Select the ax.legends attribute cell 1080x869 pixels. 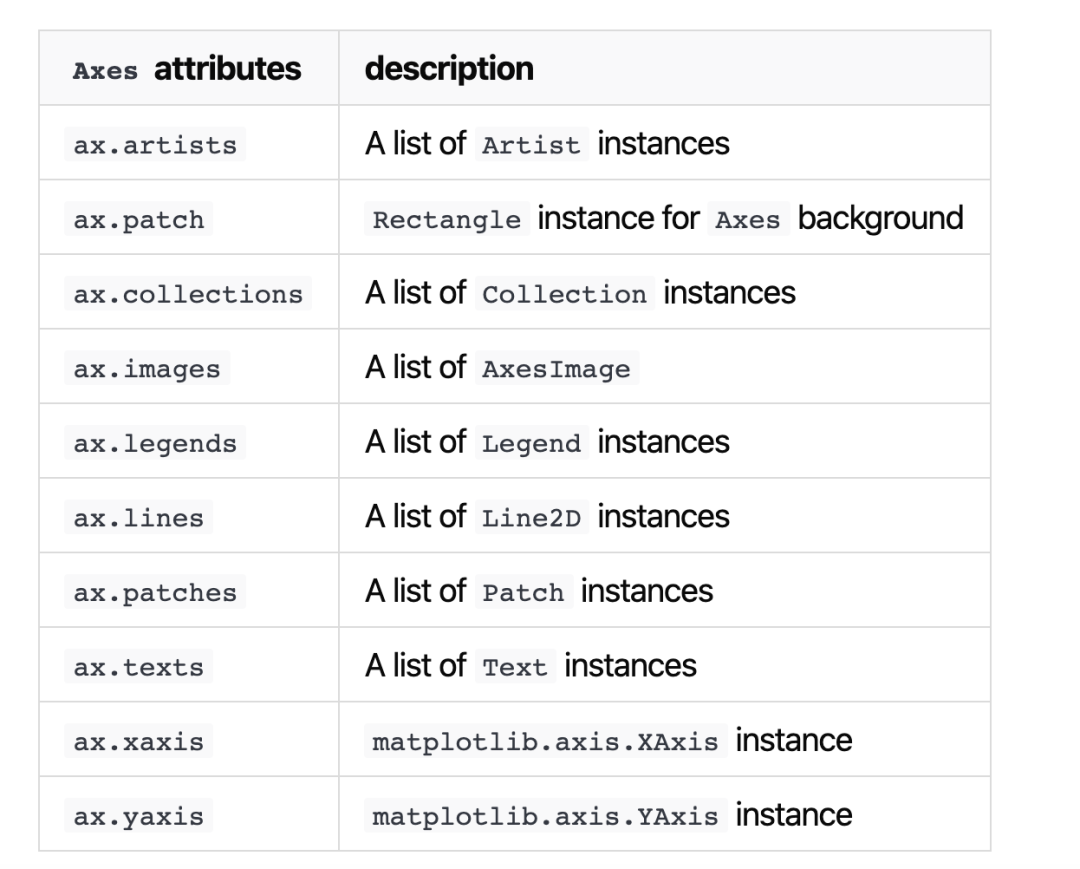click(x=155, y=443)
